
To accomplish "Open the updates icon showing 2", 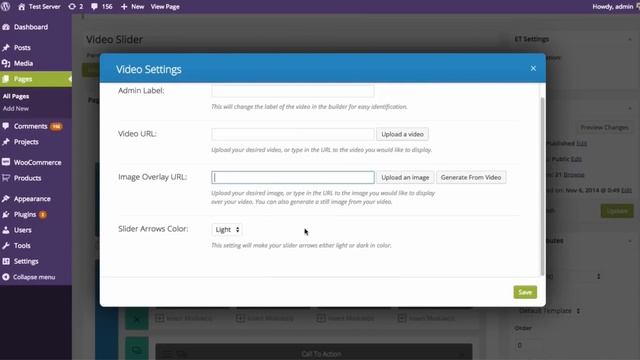I will tap(76, 7).
